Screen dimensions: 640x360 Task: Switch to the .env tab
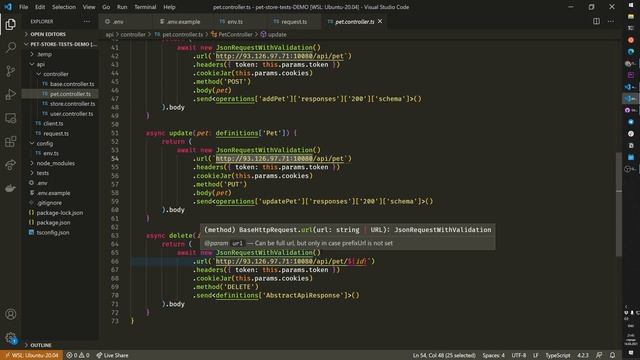(x=126, y=21)
